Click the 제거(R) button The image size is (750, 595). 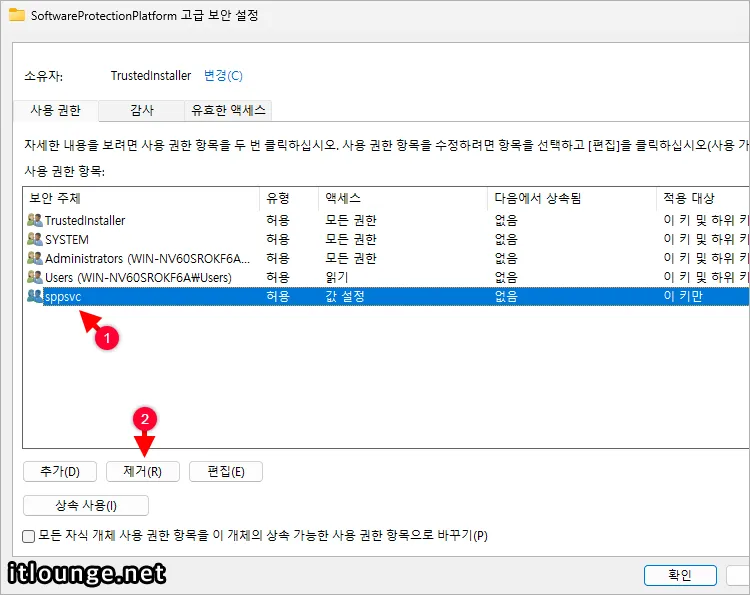tap(143, 472)
